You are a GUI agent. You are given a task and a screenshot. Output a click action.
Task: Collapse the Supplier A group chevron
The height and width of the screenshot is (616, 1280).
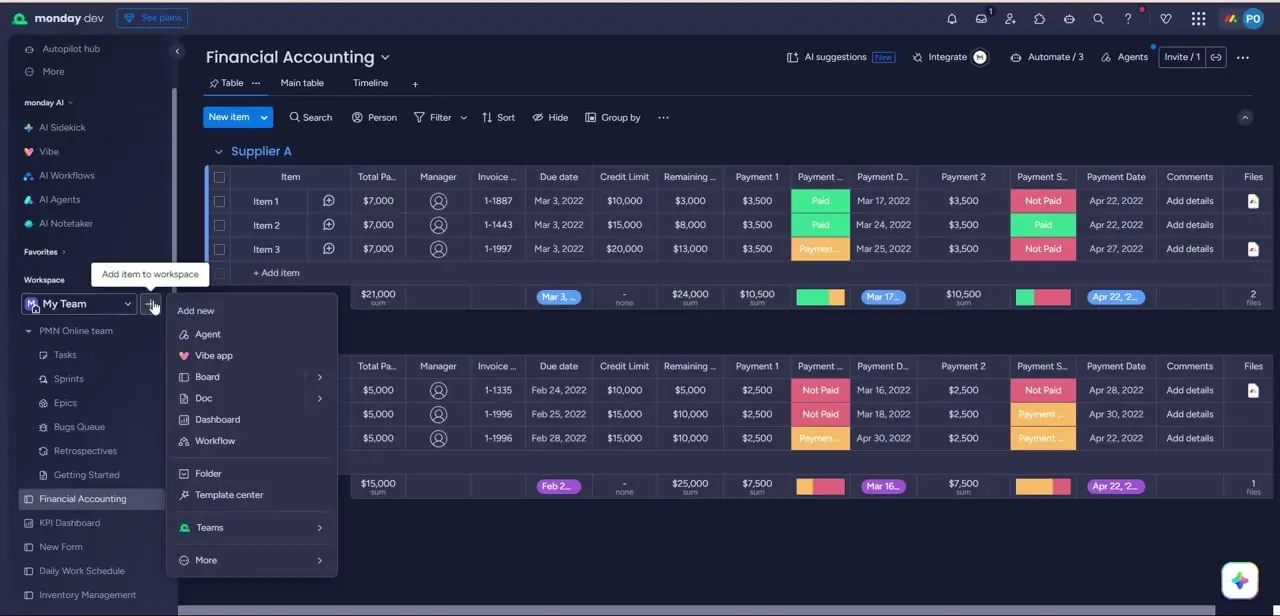218,152
